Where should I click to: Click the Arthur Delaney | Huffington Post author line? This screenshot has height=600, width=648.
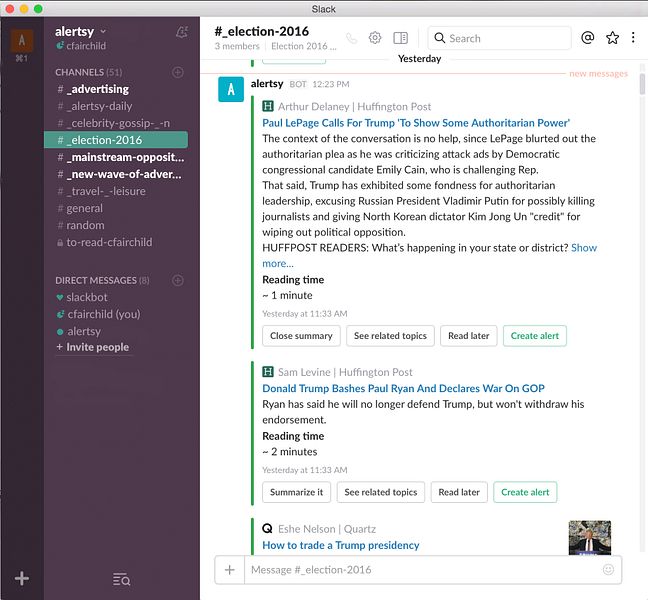pyautogui.click(x=354, y=107)
